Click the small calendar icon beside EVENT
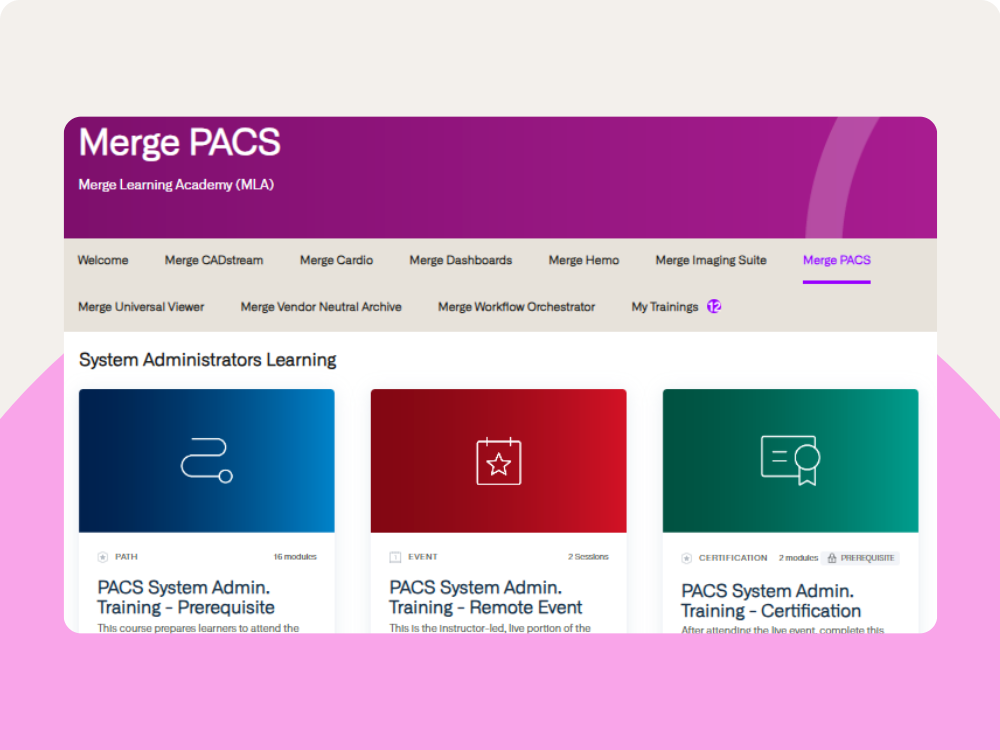The height and width of the screenshot is (750, 1000). (x=395, y=557)
